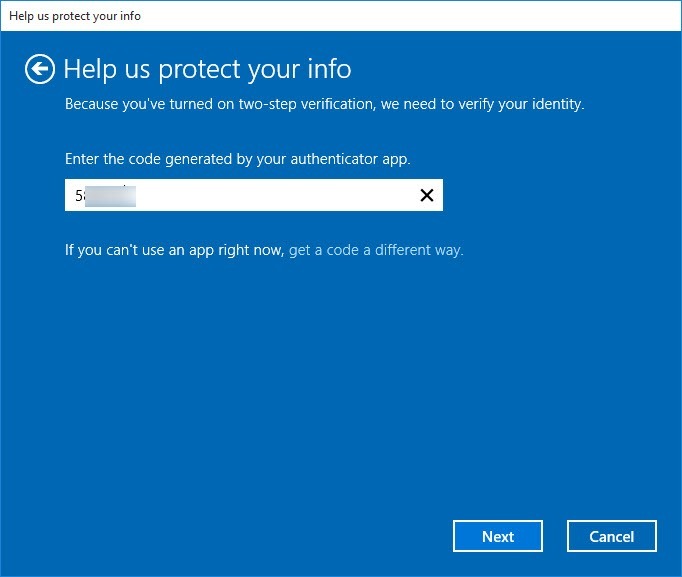Go back using the circled arrow icon
682x577 pixels.
(40, 69)
